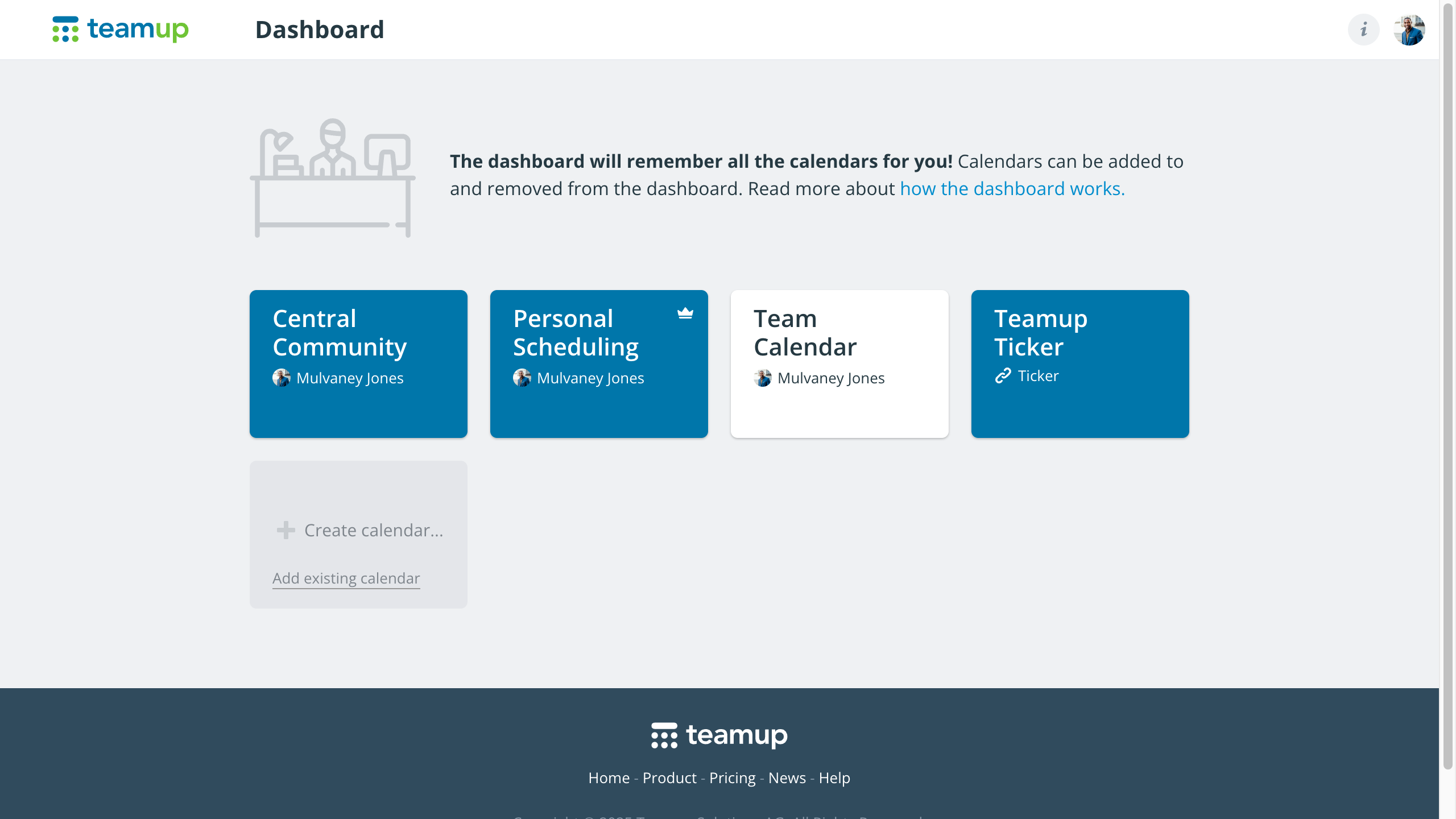Open the info icon button

click(1363, 30)
